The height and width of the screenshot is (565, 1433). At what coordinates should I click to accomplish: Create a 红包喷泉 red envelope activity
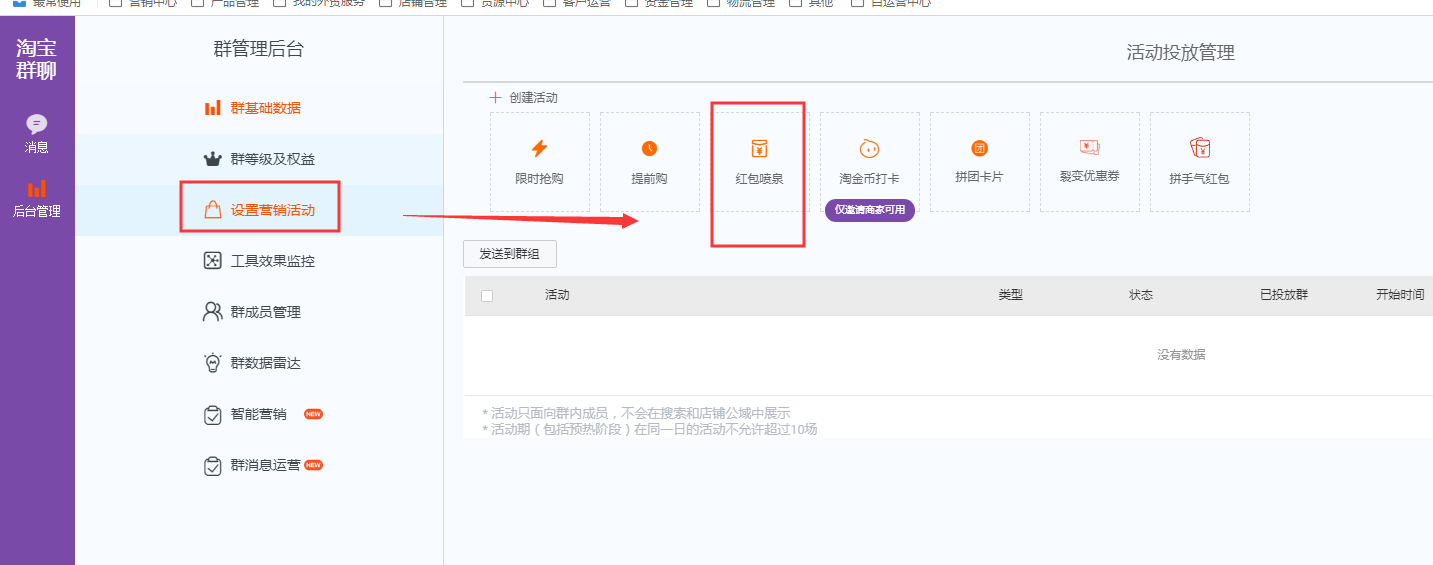pyautogui.click(x=759, y=162)
